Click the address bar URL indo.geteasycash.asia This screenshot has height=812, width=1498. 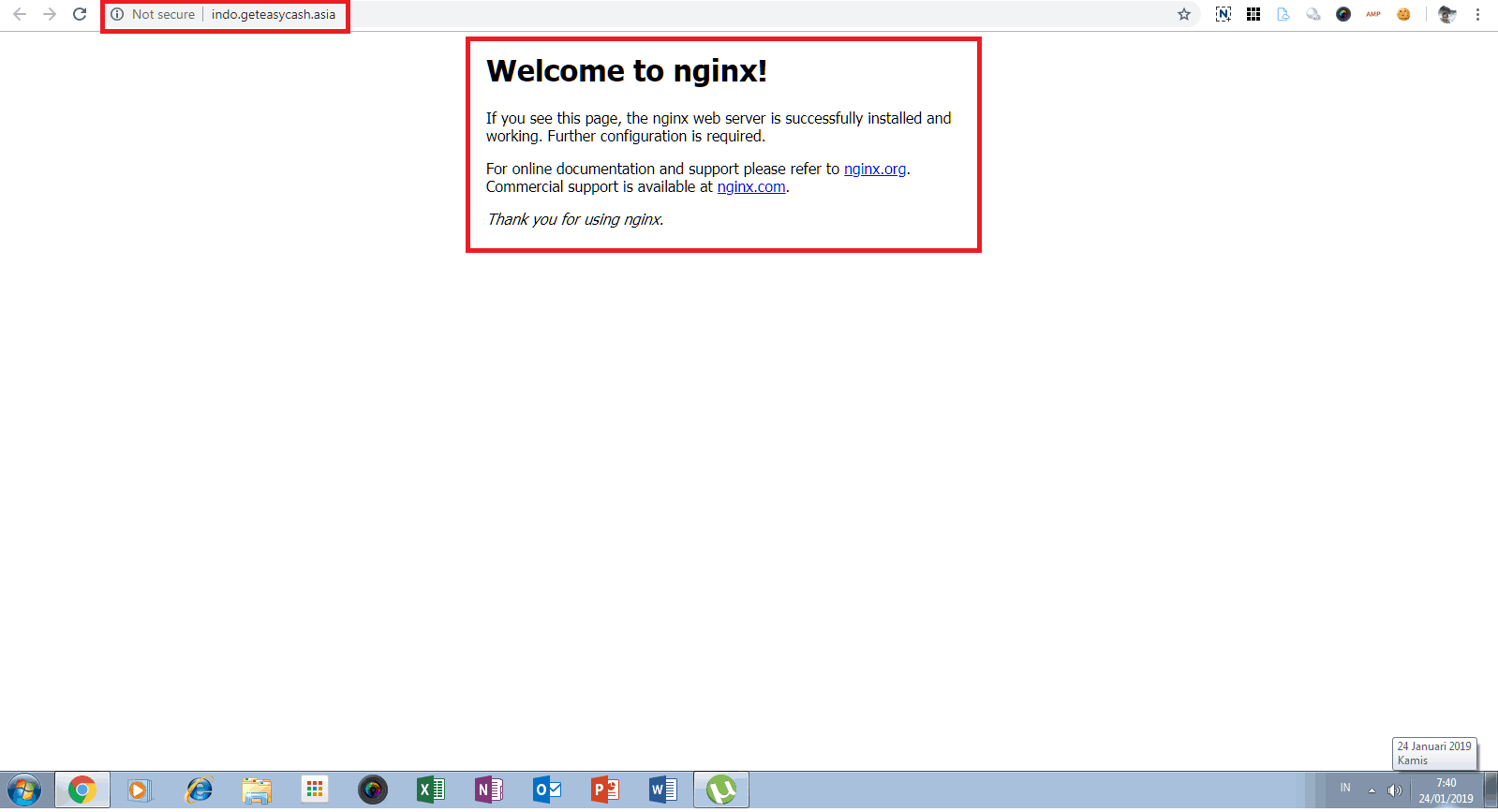[x=273, y=14]
